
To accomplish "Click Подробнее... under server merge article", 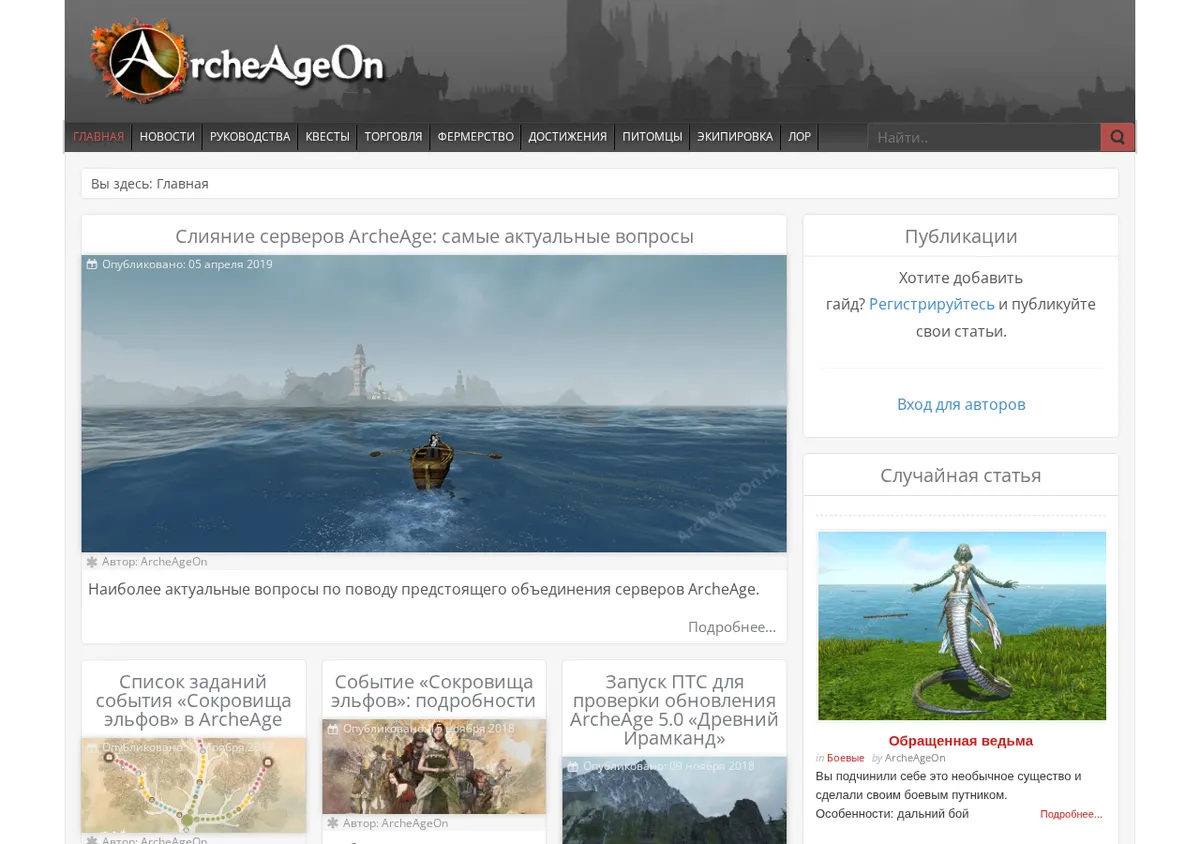I will (732, 627).
